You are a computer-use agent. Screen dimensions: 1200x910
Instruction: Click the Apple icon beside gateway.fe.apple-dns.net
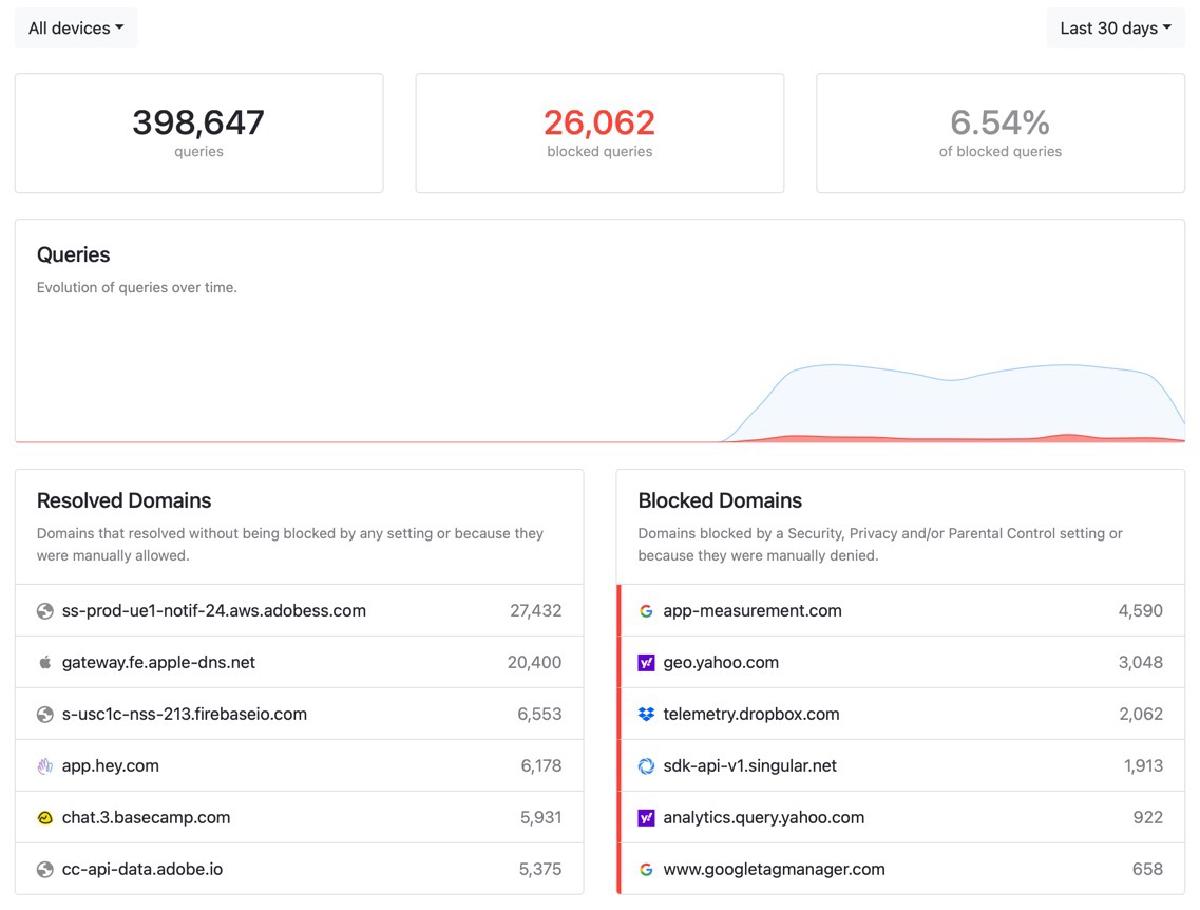(45, 663)
